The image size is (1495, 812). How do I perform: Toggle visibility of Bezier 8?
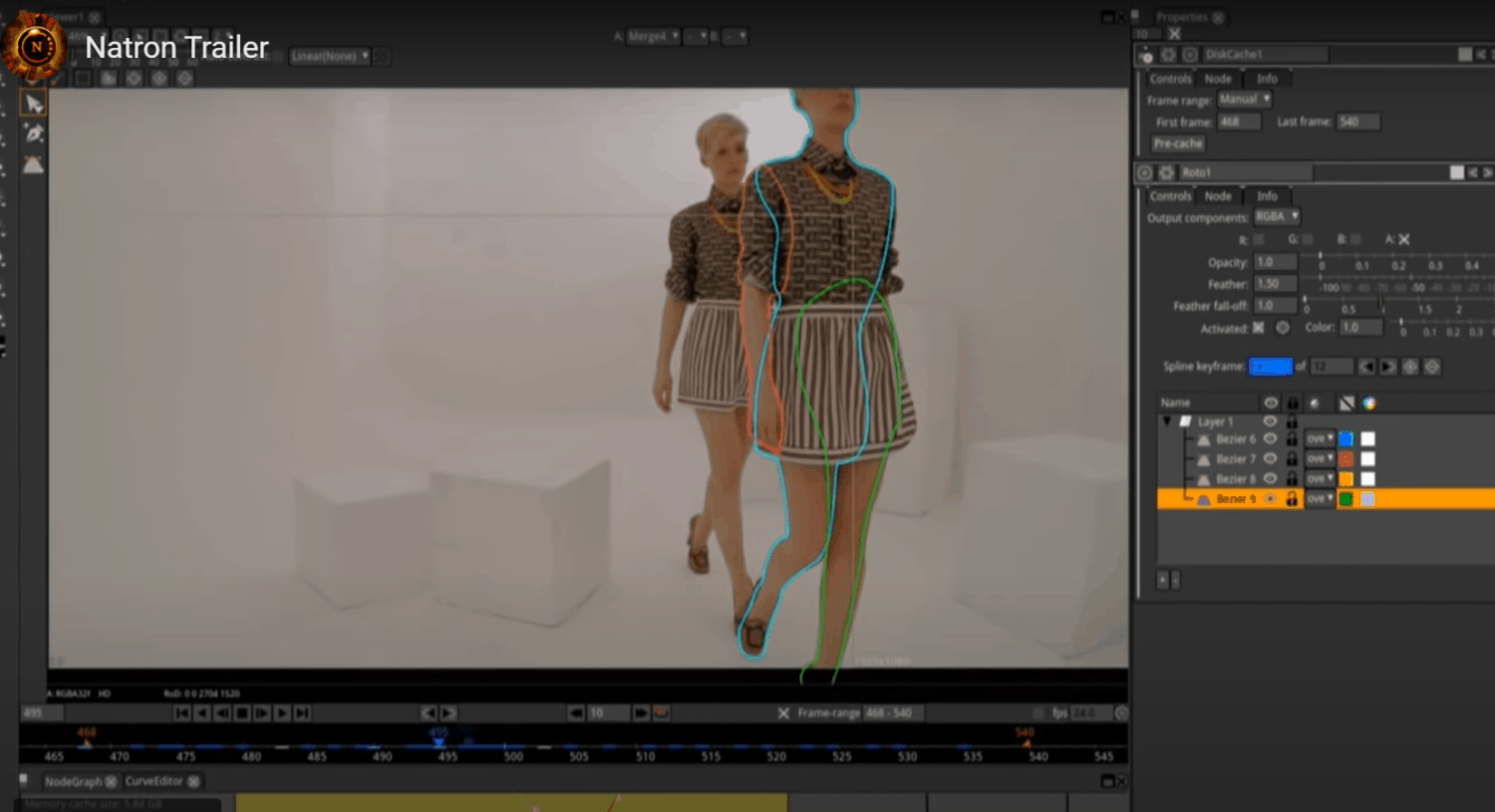[x=1271, y=478]
